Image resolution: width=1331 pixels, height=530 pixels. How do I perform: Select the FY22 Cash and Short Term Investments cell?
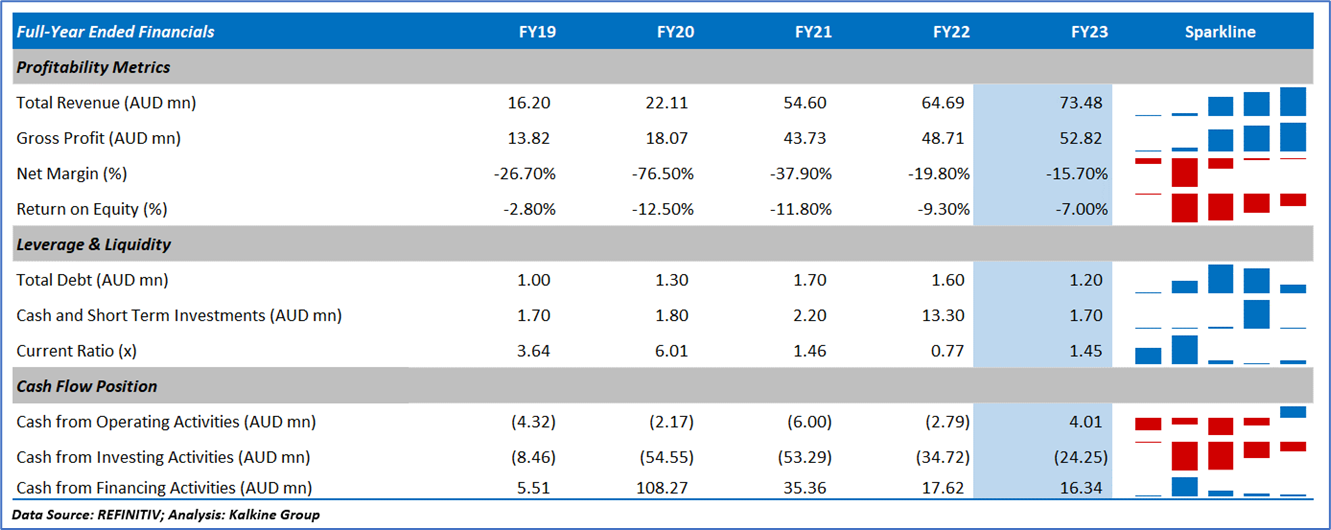pyautogui.click(x=949, y=316)
